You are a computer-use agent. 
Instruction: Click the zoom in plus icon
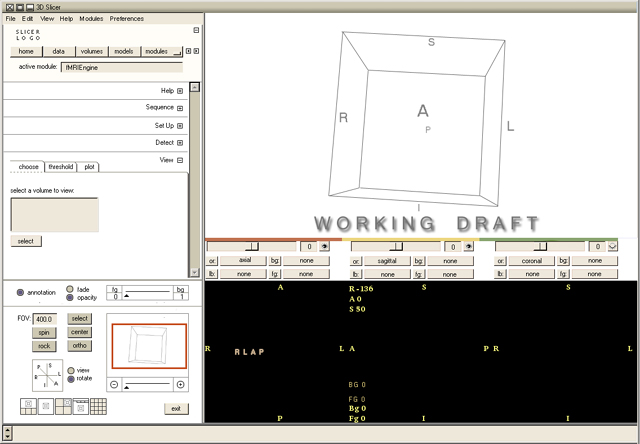coord(180,385)
